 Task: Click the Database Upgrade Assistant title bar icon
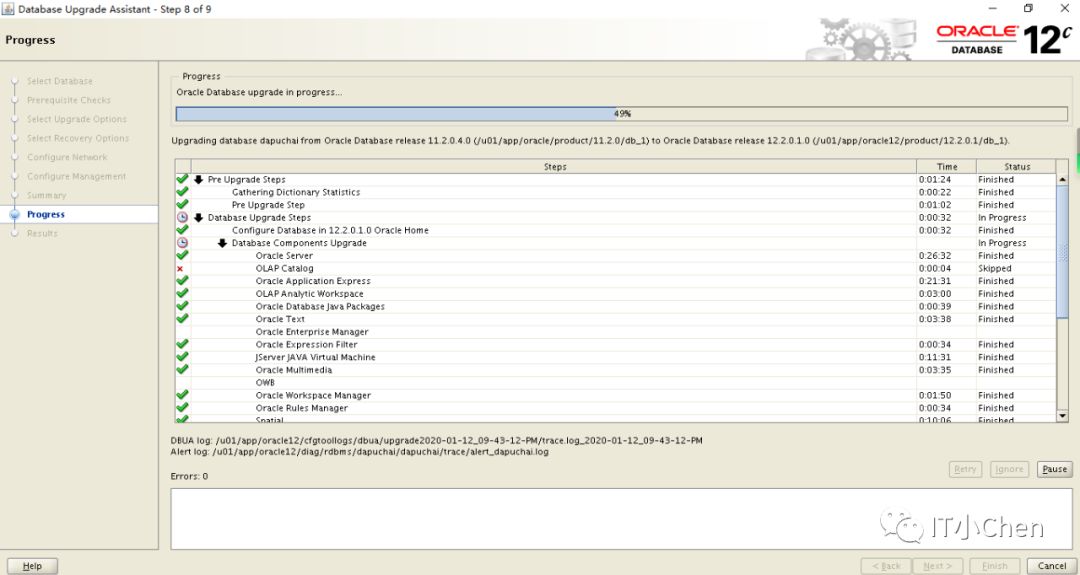click(x=8, y=9)
